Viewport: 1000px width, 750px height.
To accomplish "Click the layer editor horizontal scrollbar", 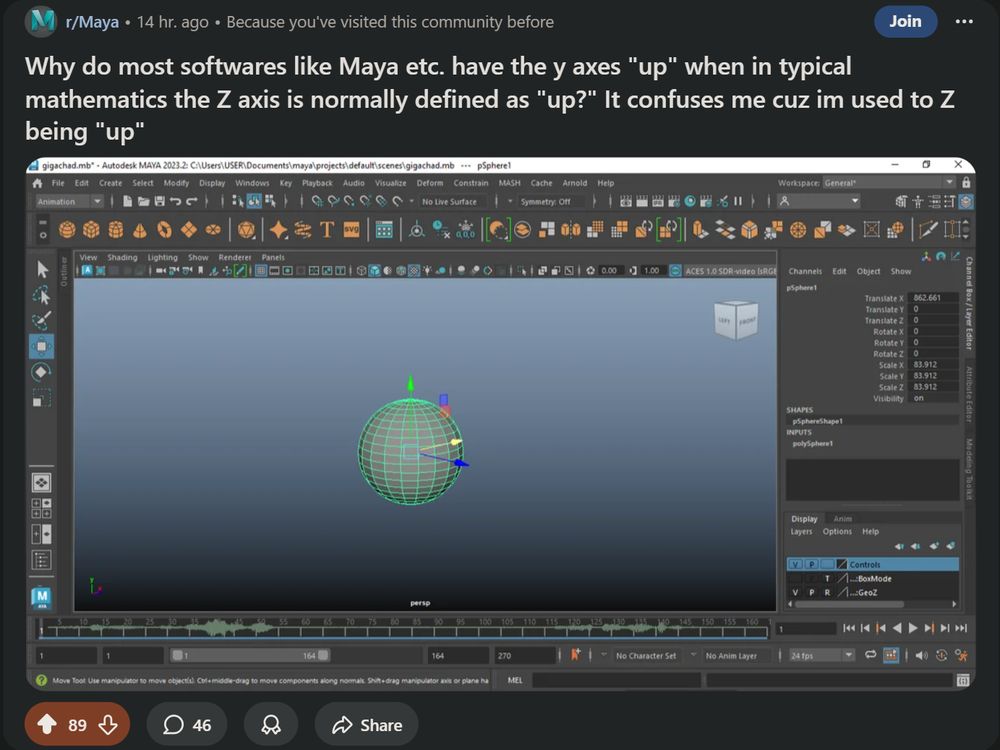I will tap(849, 604).
